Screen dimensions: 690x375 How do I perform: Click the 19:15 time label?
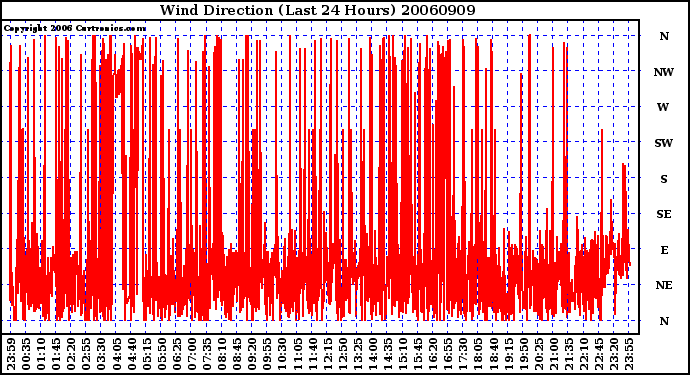point(509,354)
